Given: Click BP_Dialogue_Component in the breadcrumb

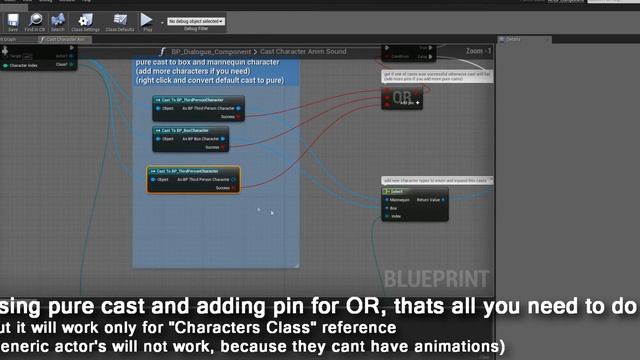Looking at the screenshot, I should (211, 52).
